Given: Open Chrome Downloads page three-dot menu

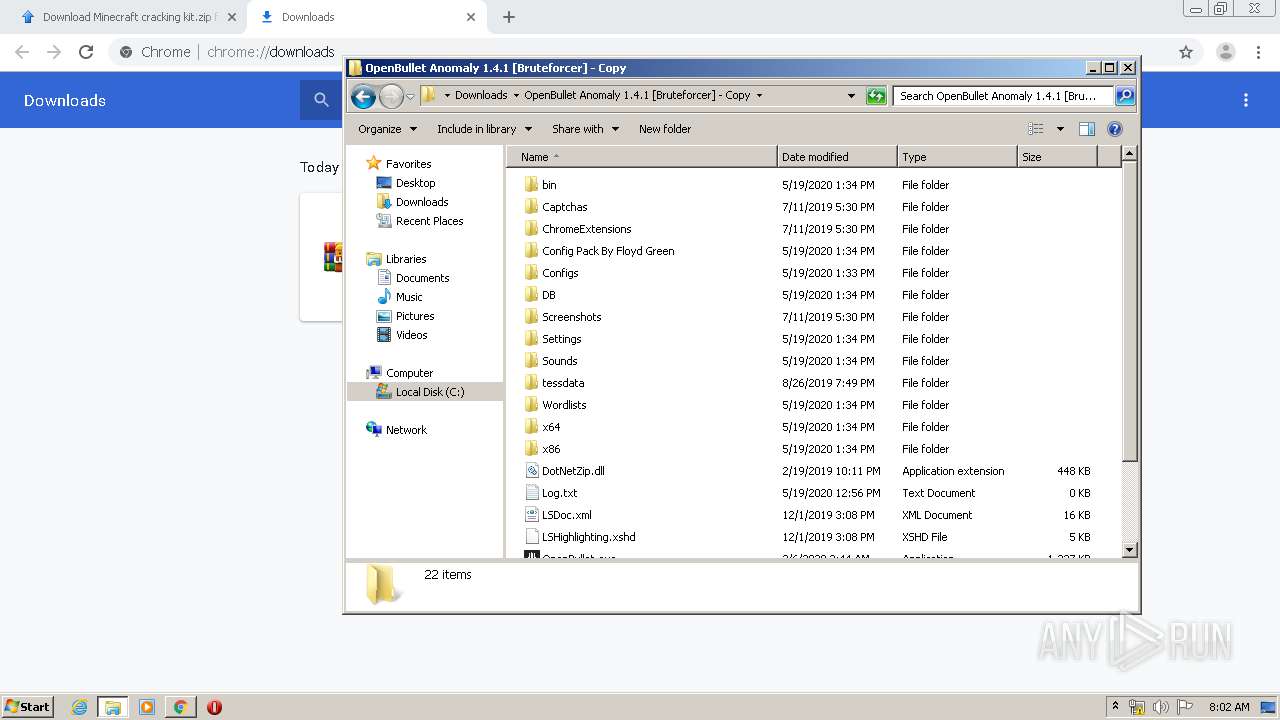Looking at the screenshot, I should pos(1246,100).
